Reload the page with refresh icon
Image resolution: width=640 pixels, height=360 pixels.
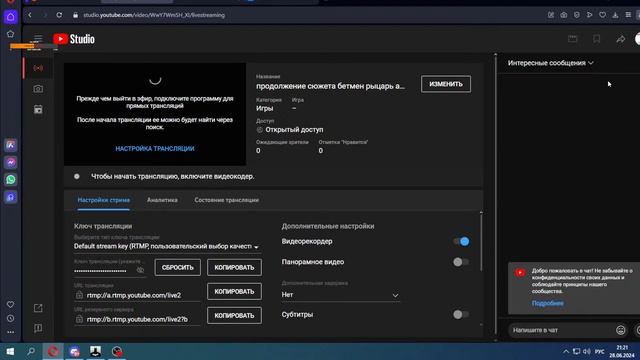(x=59, y=15)
